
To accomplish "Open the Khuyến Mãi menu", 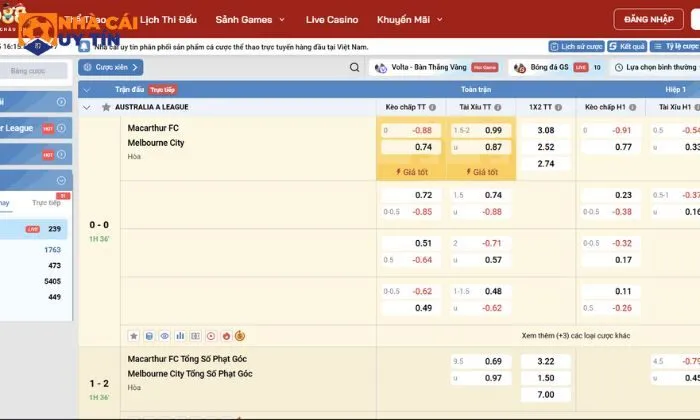I will [403, 20].
